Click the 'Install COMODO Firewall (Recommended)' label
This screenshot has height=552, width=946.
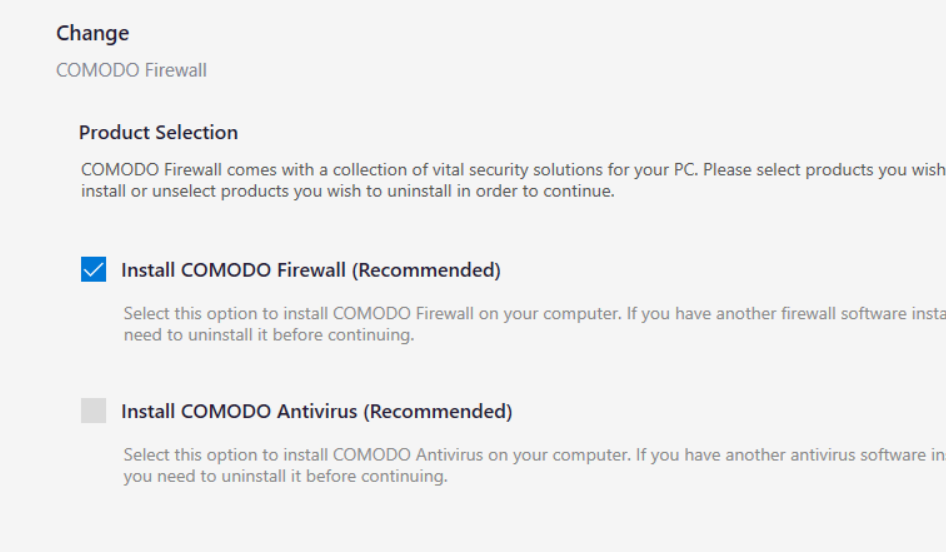pos(310,270)
